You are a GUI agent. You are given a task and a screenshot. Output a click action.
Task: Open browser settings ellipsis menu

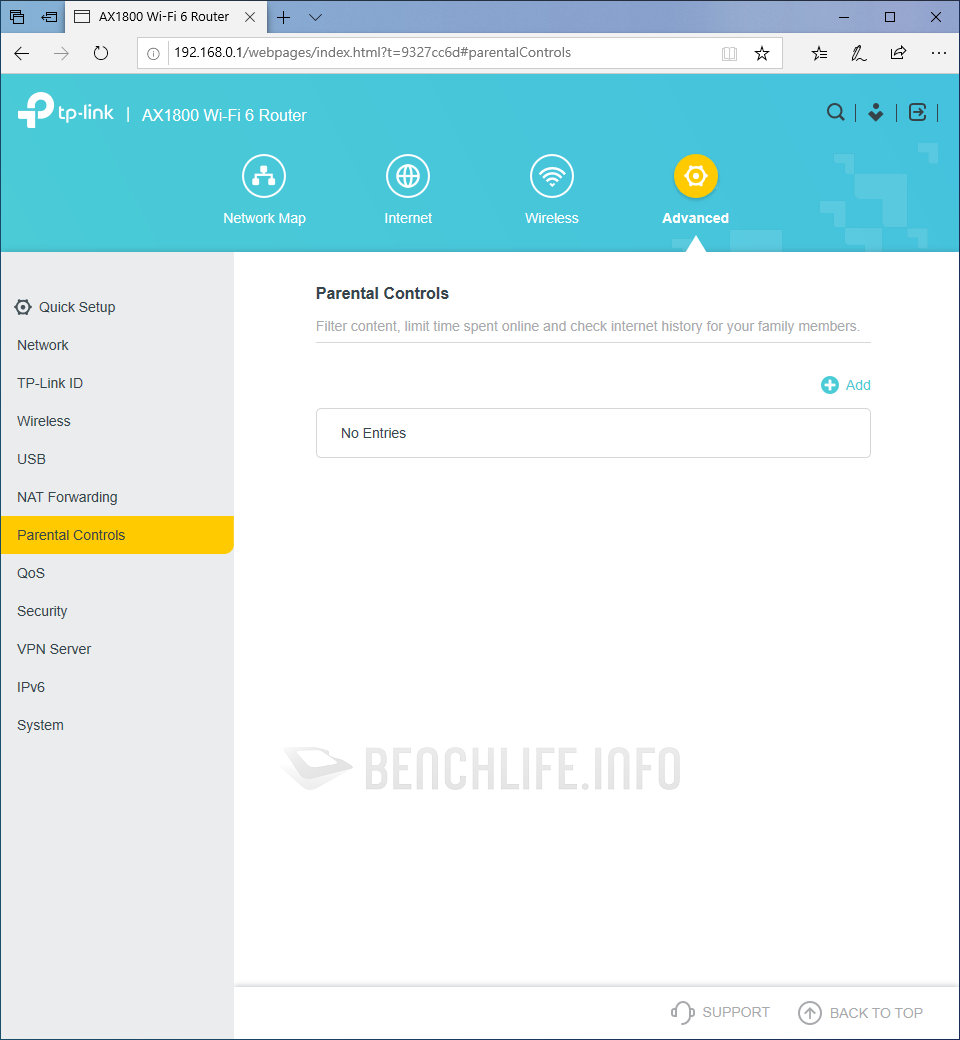(938, 53)
